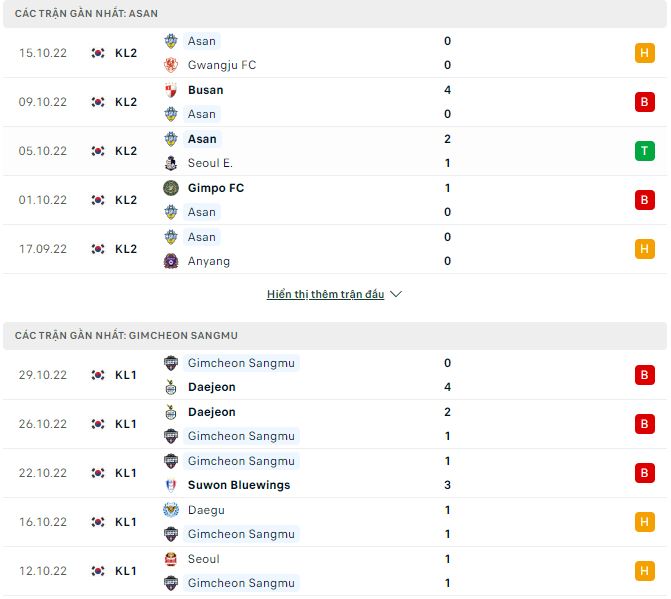Click the 'Các trận gần nhất: Gimcheon Sangmu' header

tap(126, 335)
